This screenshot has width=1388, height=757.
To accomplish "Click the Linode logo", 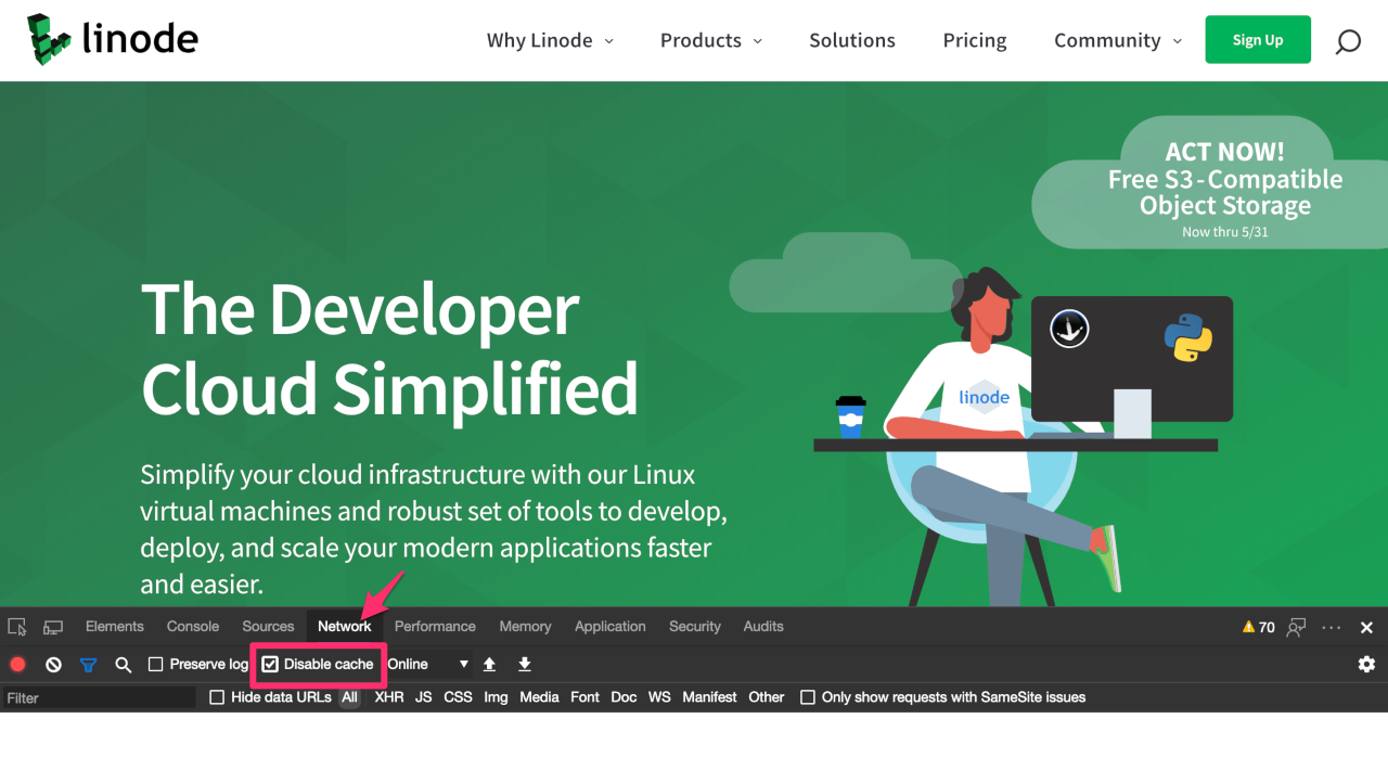I will [x=110, y=39].
